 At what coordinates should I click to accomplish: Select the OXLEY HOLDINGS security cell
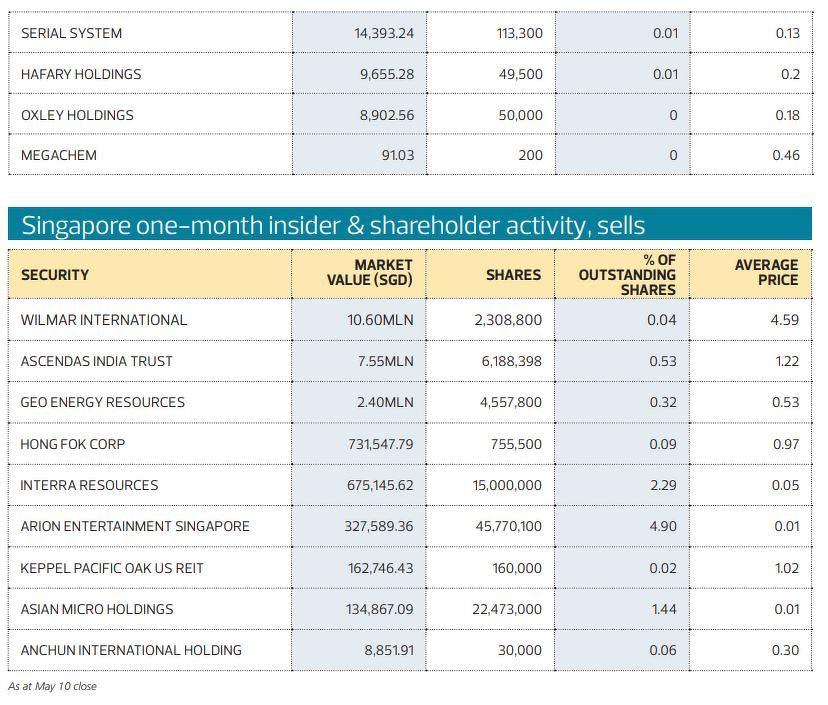coord(77,115)
